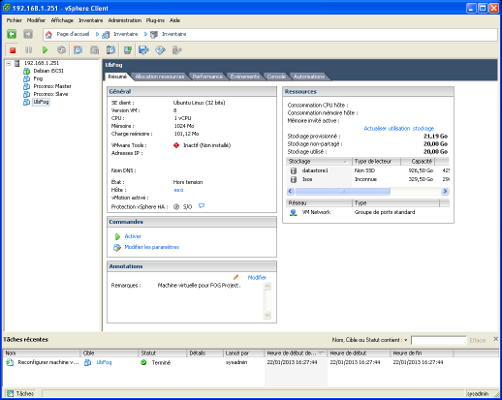The image size is (502, 400).
Task: Open the Administration menu
Action: coord(125,20)
